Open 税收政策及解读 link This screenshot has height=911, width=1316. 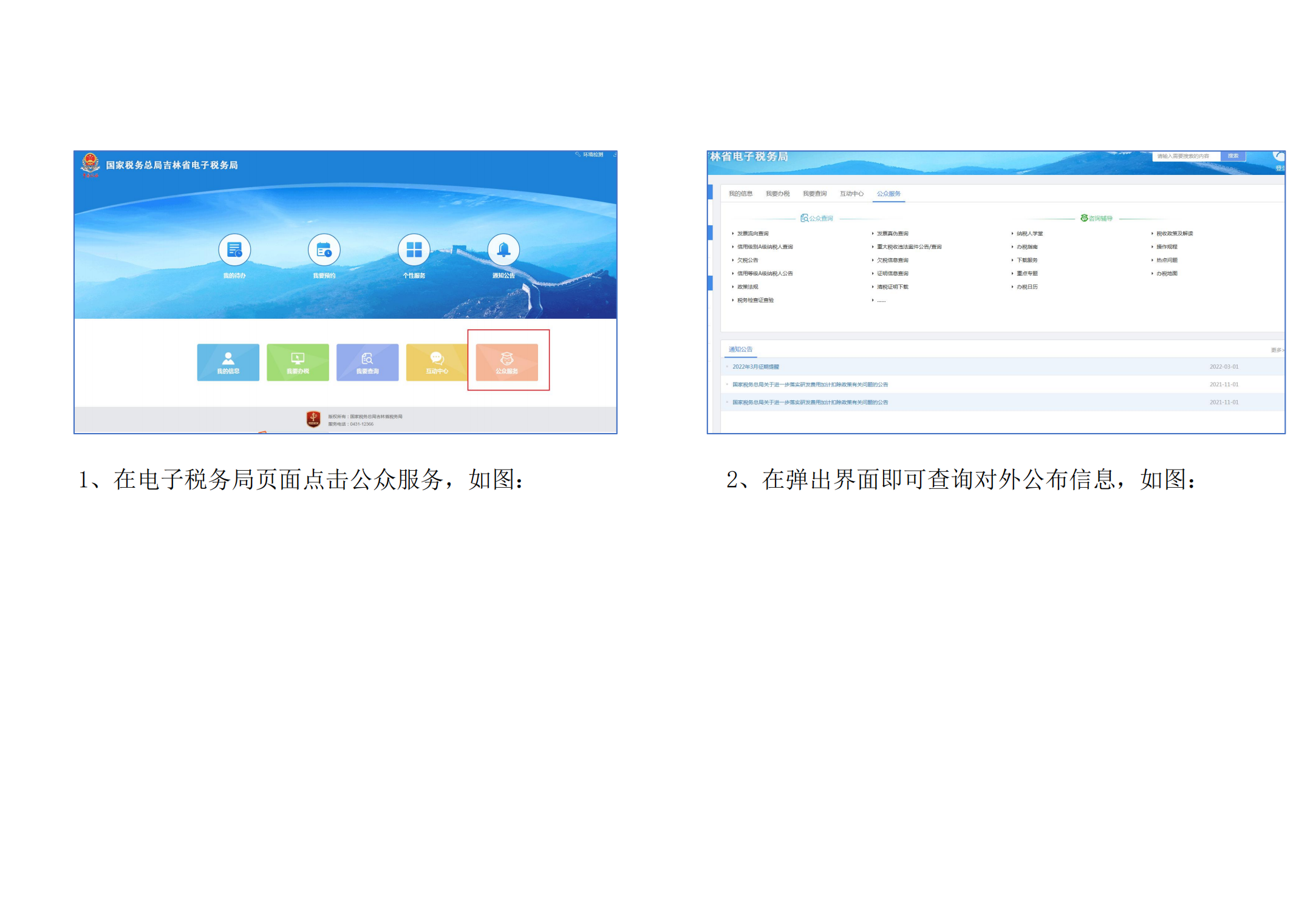(x=1175, y=233)
